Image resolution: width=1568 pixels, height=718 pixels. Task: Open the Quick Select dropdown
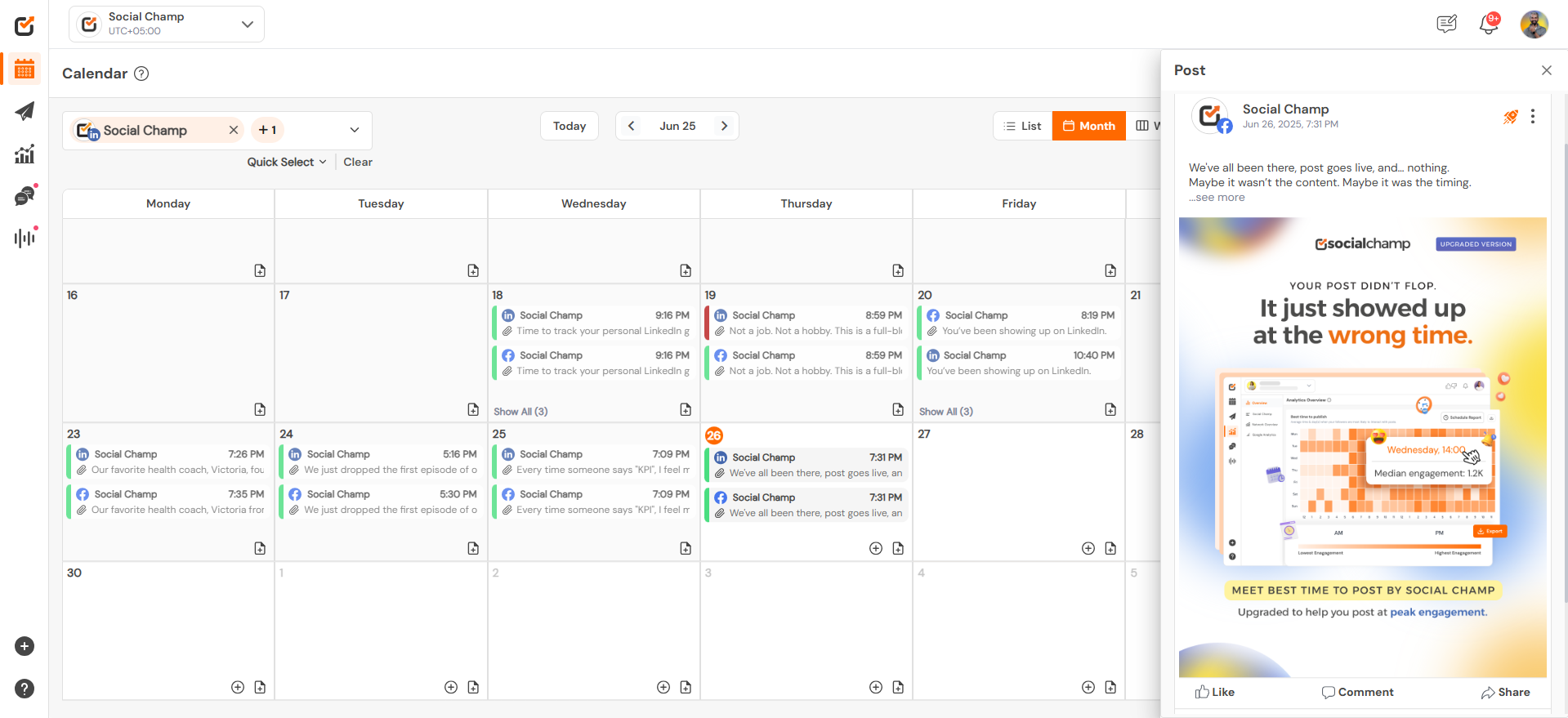point(287,162)
